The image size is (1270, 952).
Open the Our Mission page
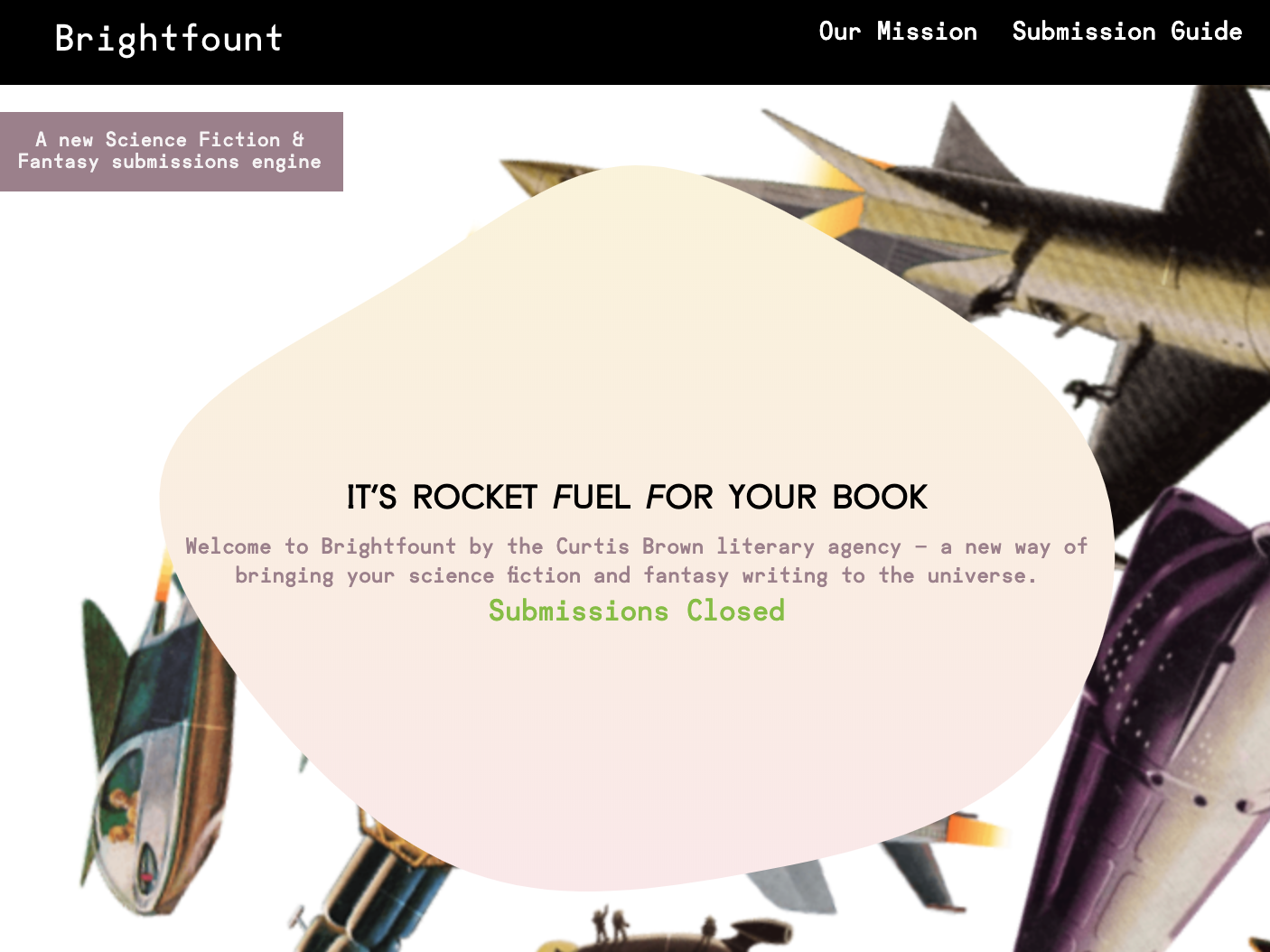click(x=898, y=32)
